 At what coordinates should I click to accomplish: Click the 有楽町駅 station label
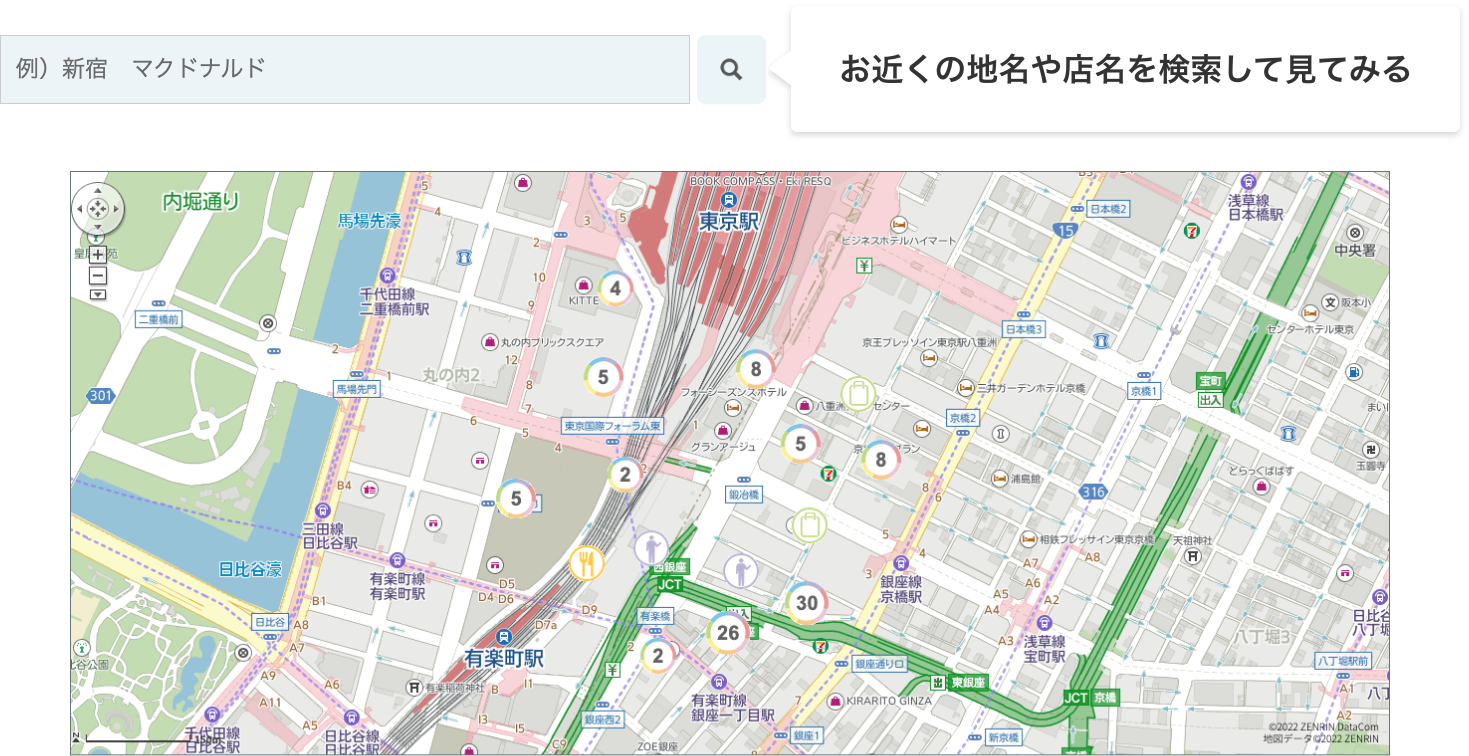[x=505, y=659]
